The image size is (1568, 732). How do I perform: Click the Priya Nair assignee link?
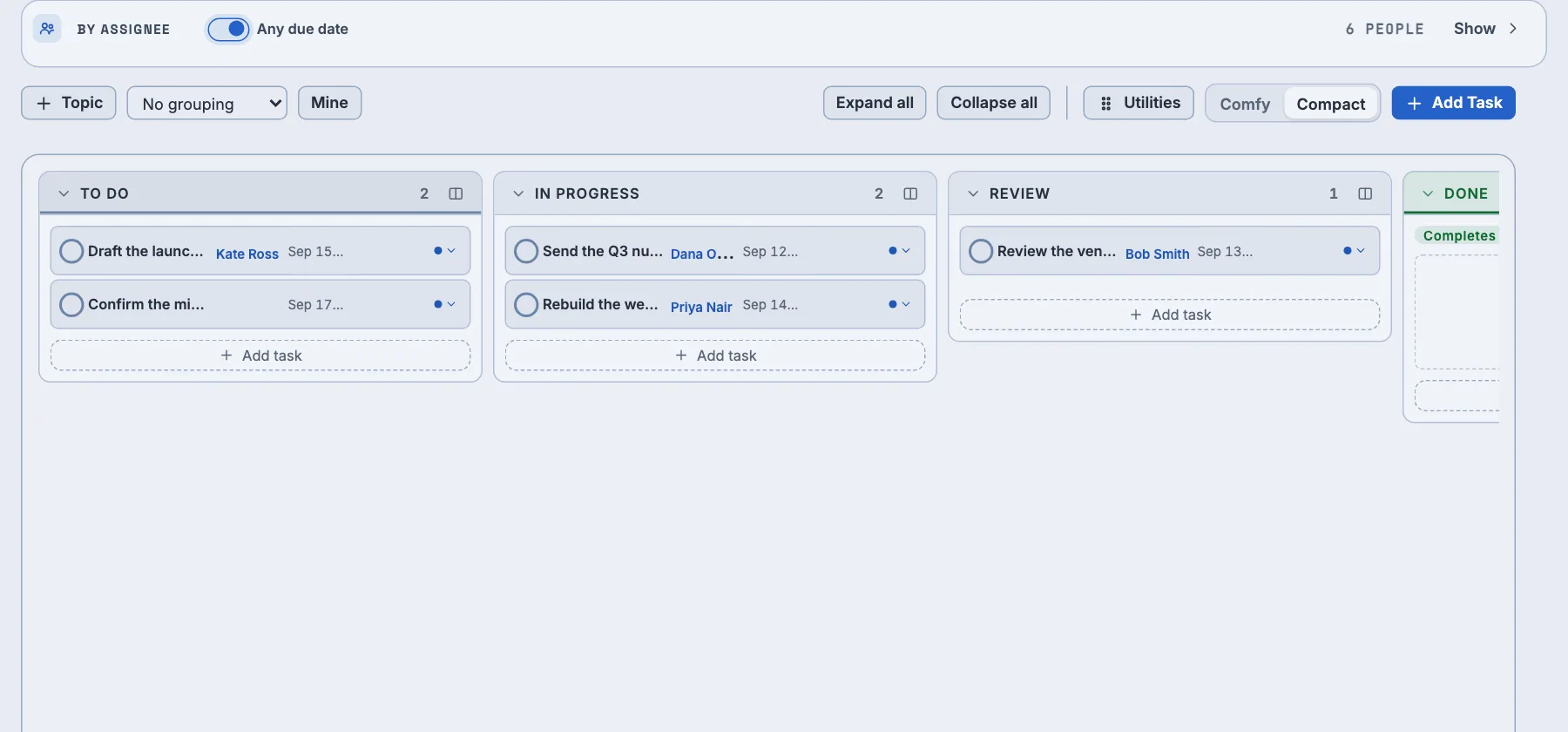[701, 307]
